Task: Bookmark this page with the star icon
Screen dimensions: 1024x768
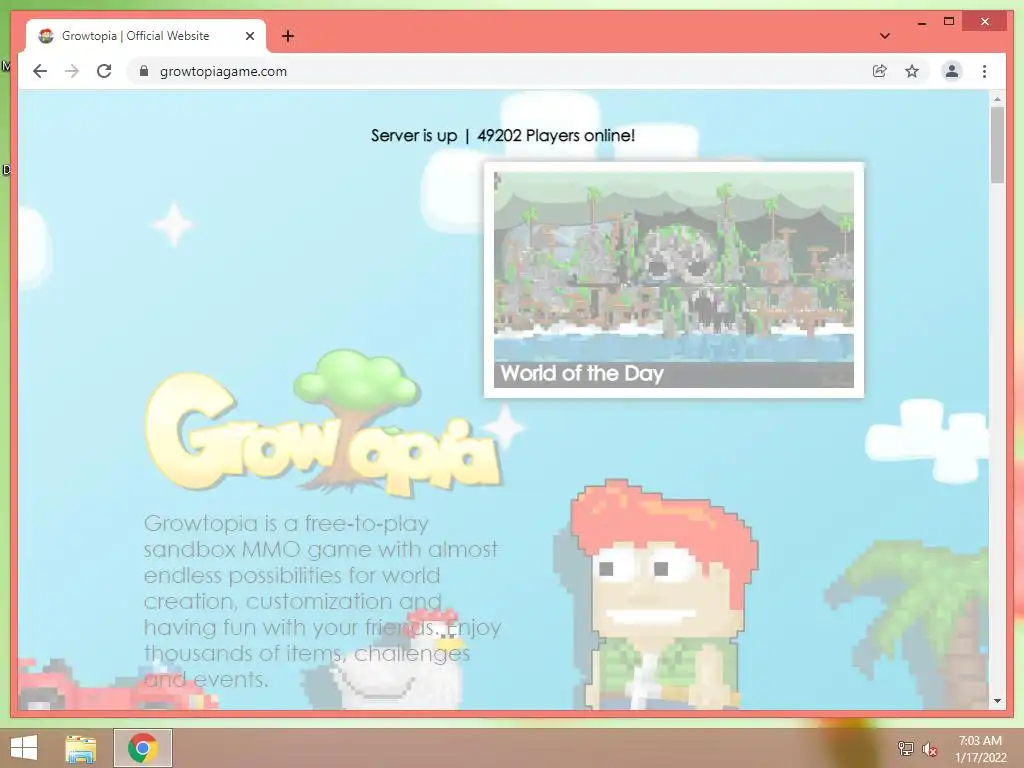Action: coord(912,71)
